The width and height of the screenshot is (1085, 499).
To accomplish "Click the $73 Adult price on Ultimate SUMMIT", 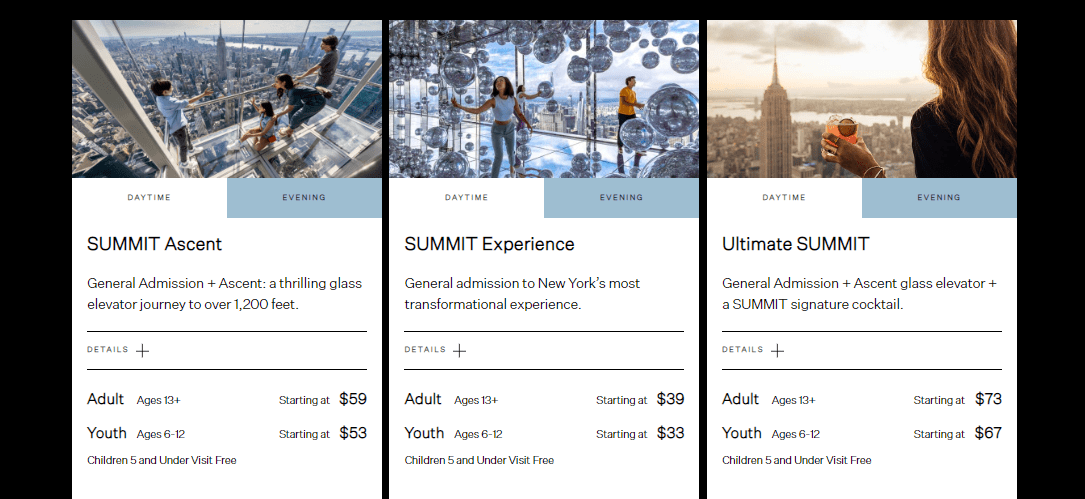I will pos(988,399).
